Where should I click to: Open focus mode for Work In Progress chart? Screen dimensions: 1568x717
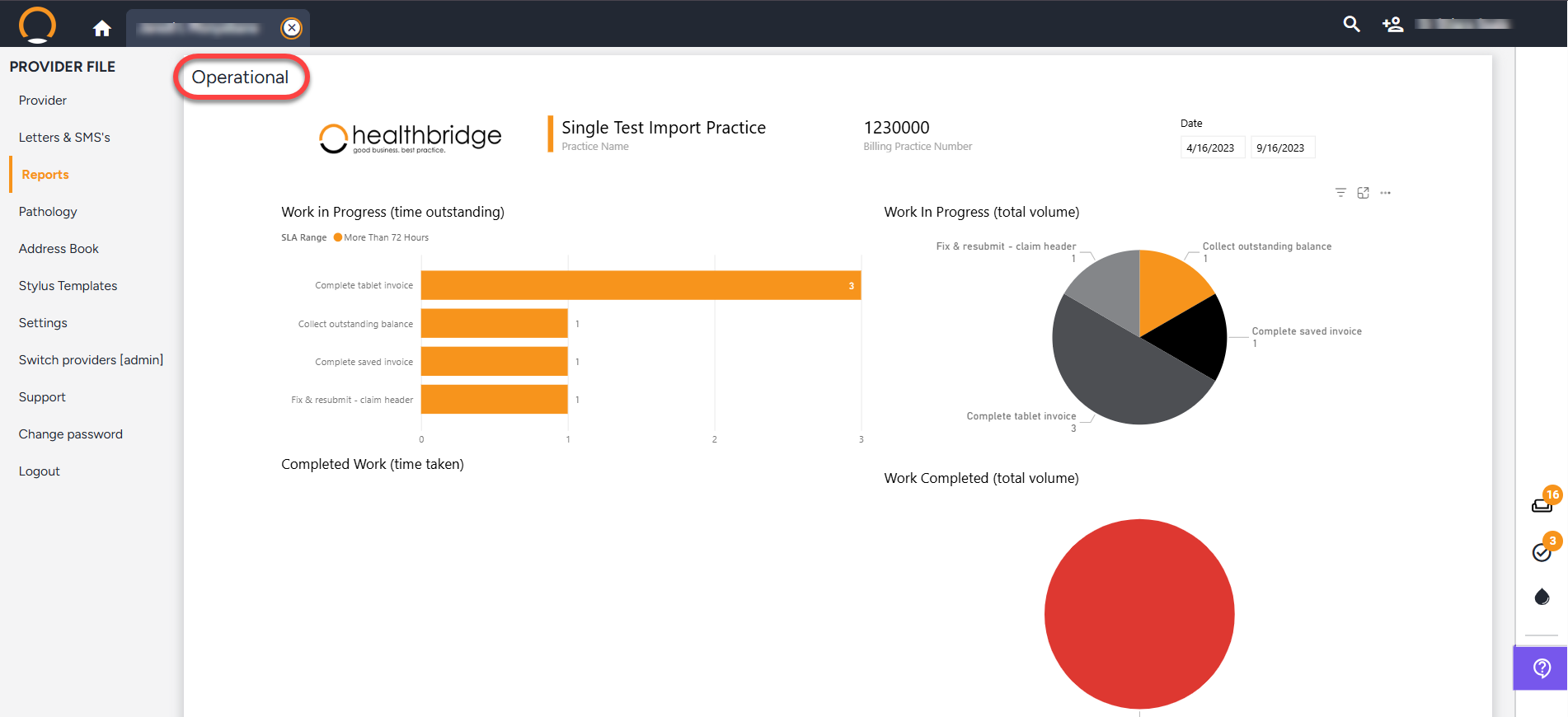(1363, 193)
